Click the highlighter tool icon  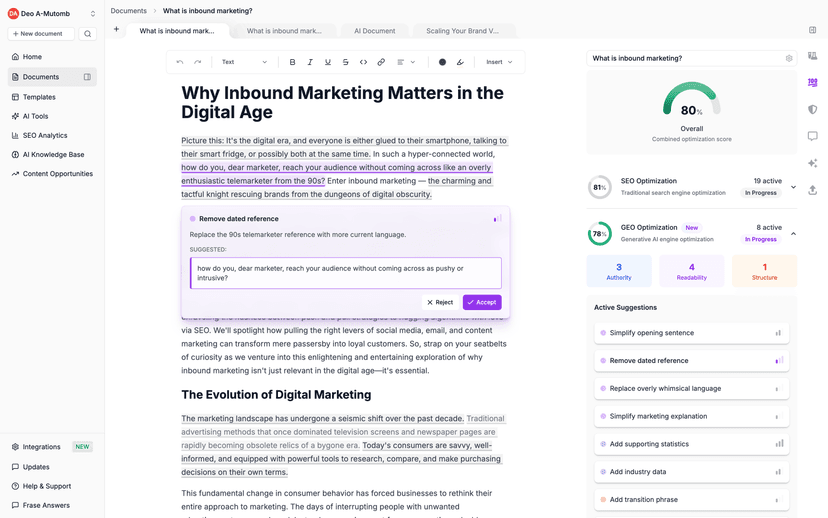coord(460,62)
